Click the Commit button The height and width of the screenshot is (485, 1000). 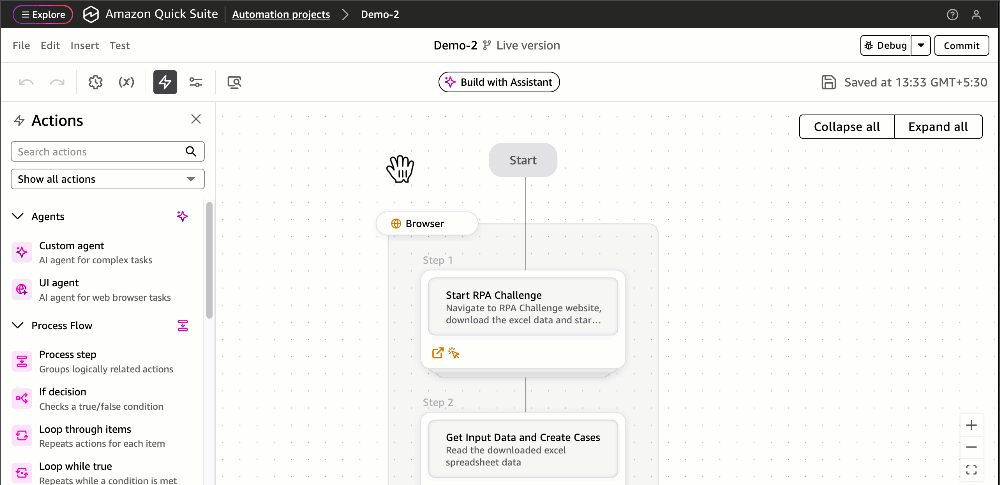961,45
